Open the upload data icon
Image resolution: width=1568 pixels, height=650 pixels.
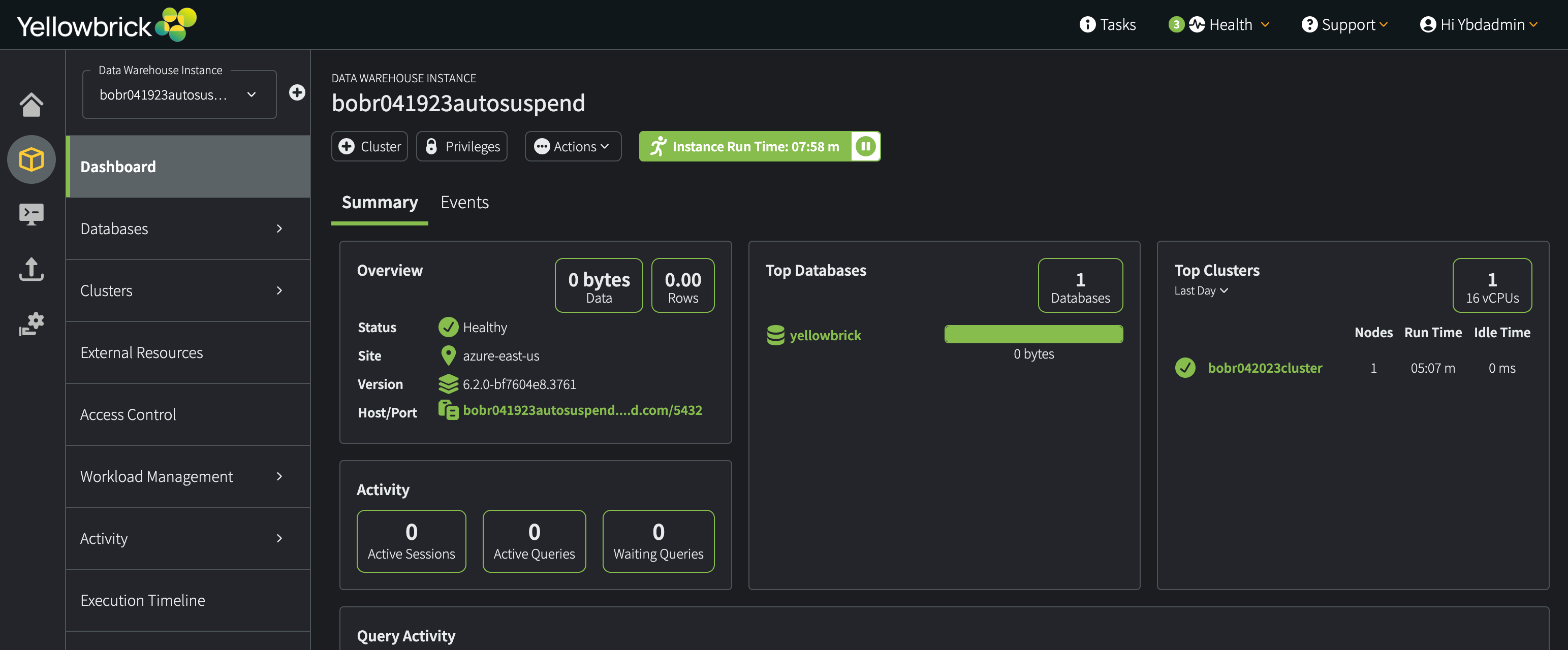click(31, 269)
